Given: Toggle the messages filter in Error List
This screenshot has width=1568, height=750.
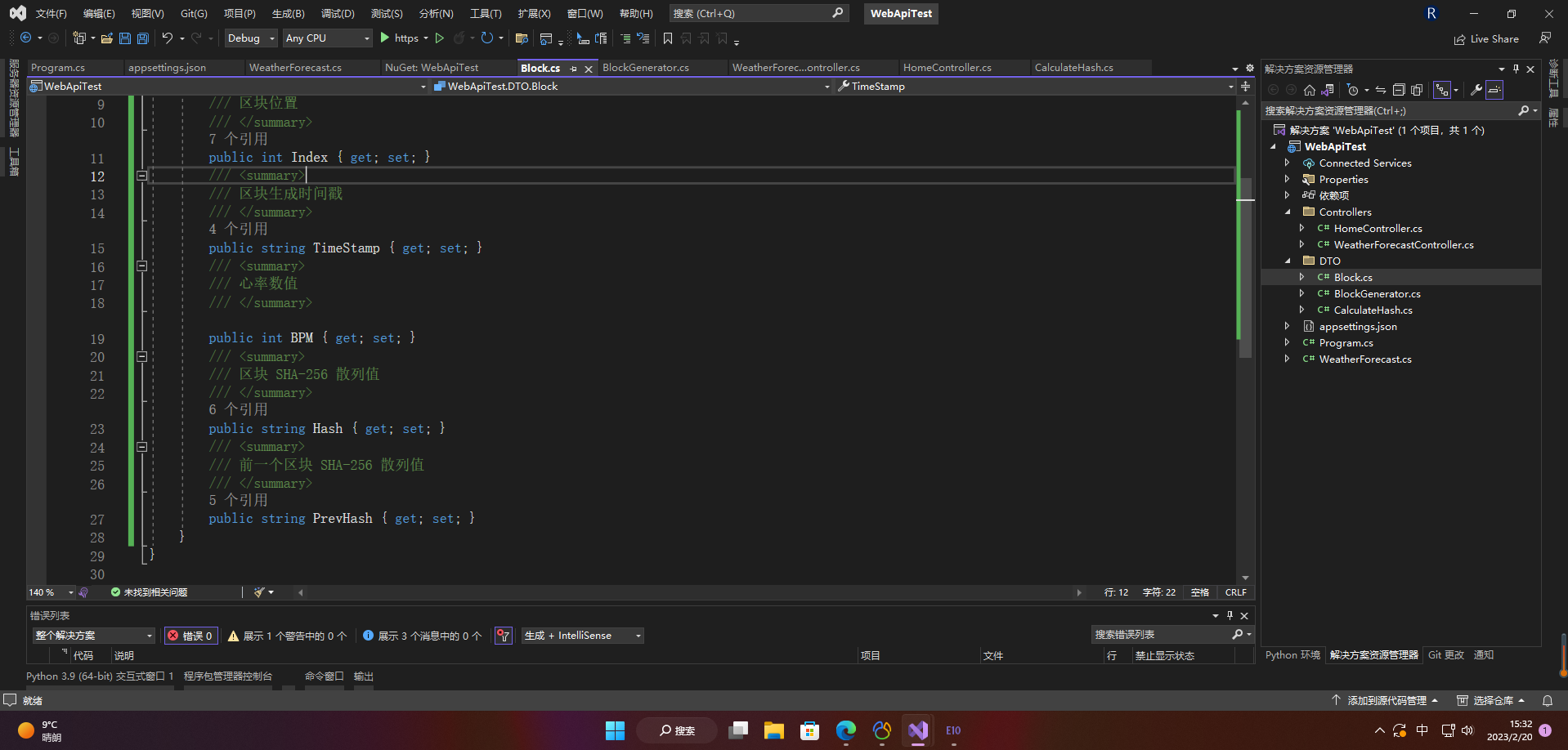Looking at the screenshot, I should click(x=422, y=636).
